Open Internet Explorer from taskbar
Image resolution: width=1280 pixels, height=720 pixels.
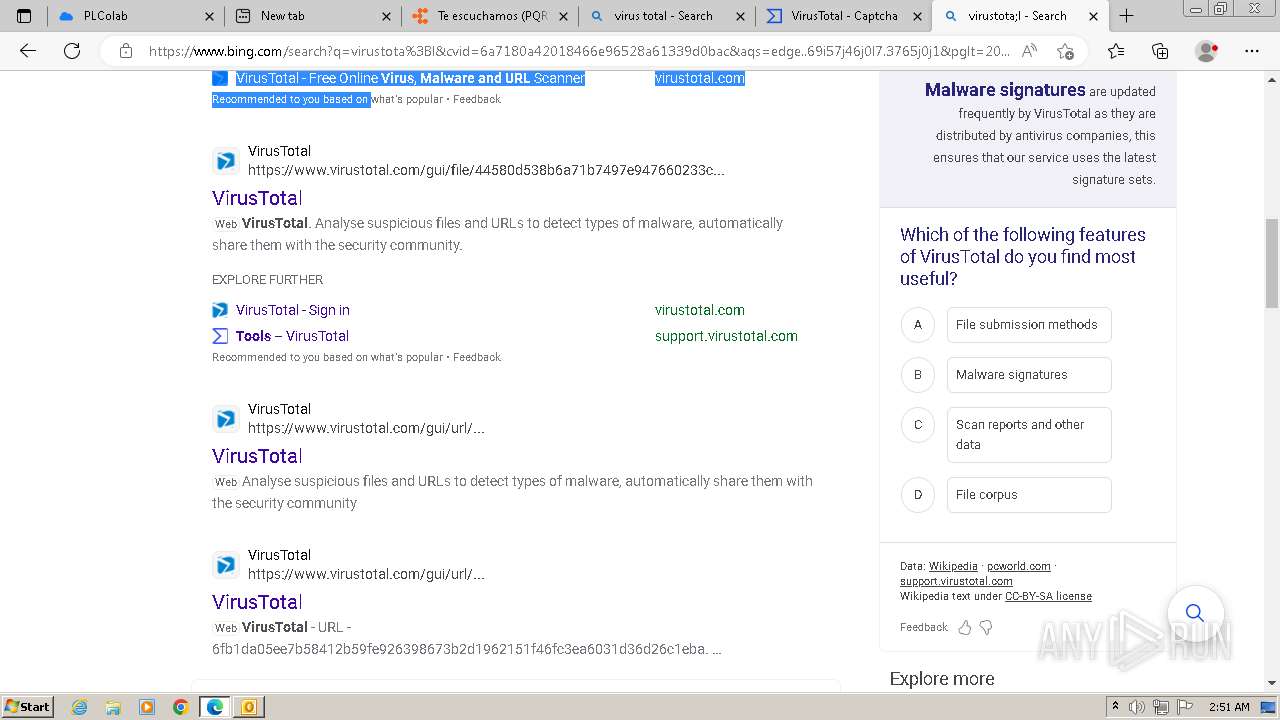coord(80,707)
